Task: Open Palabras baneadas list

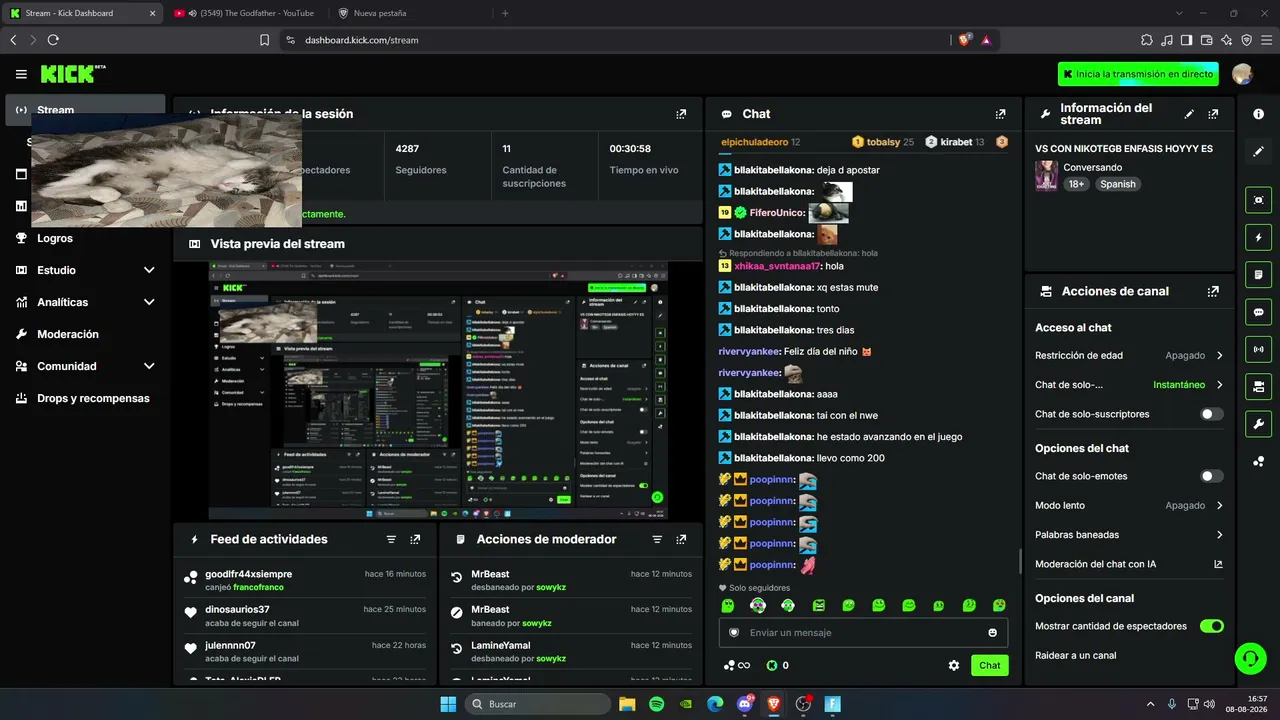Action: point(1129,535)
